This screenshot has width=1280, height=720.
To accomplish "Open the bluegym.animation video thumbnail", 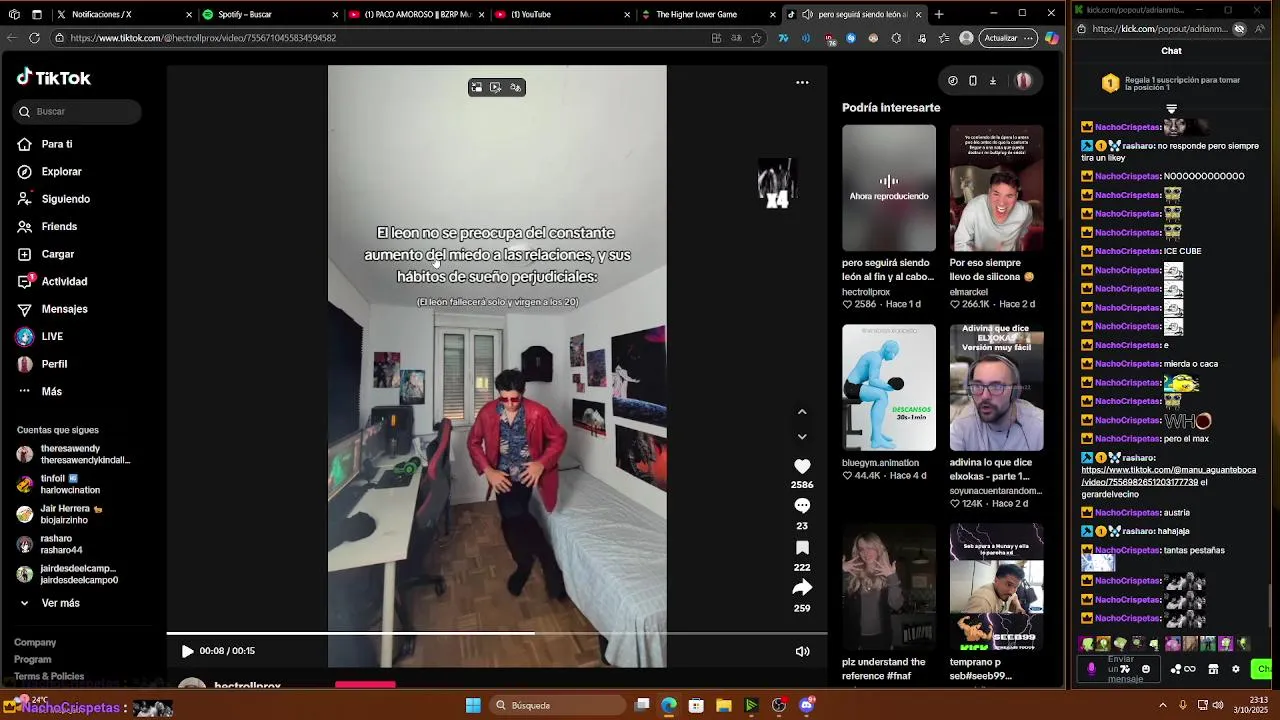I will (889, 387).
